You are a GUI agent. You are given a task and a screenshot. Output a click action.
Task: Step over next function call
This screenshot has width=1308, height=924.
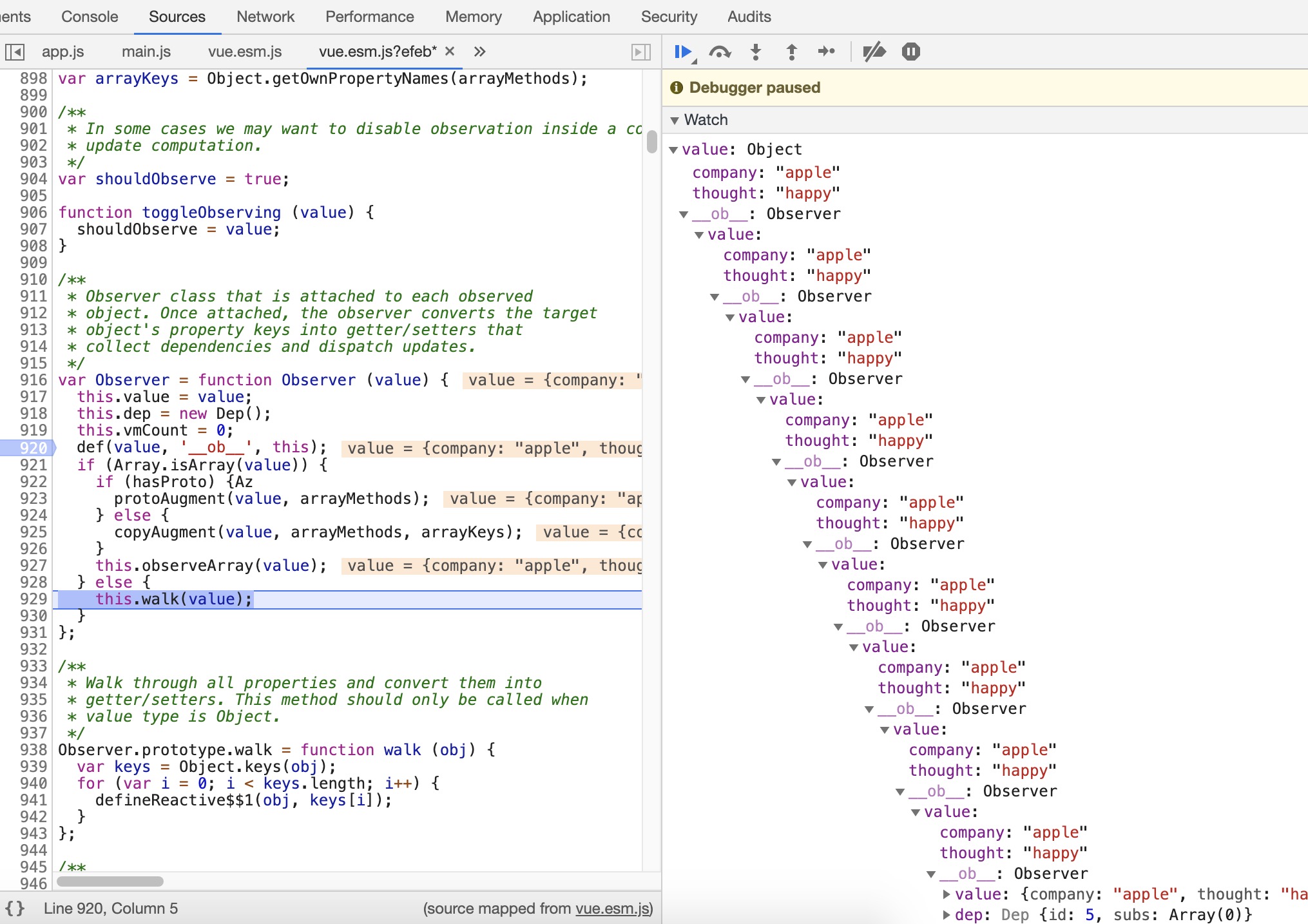click(720, 52)
